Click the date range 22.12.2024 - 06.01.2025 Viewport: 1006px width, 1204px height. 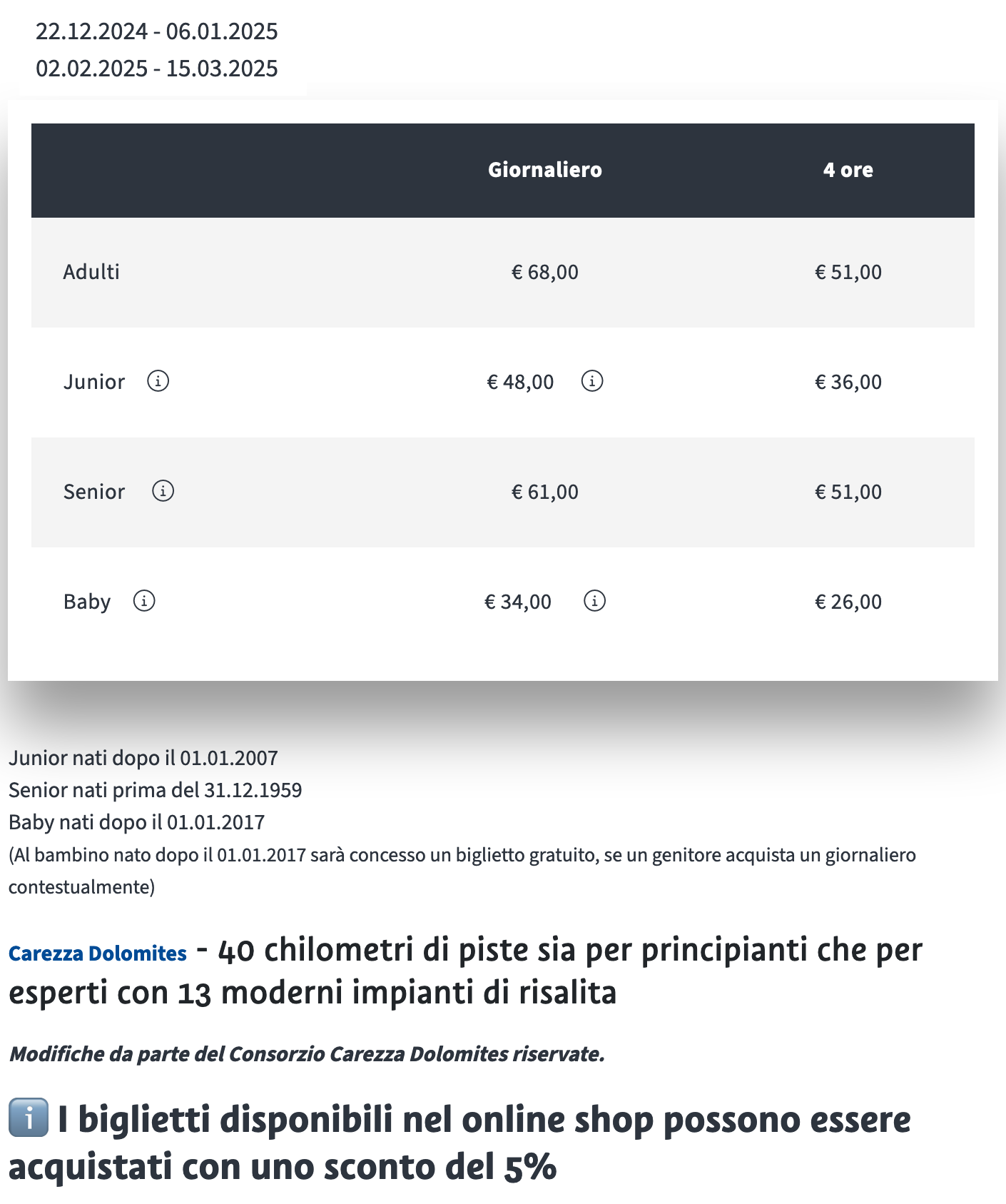click(157, 31)
